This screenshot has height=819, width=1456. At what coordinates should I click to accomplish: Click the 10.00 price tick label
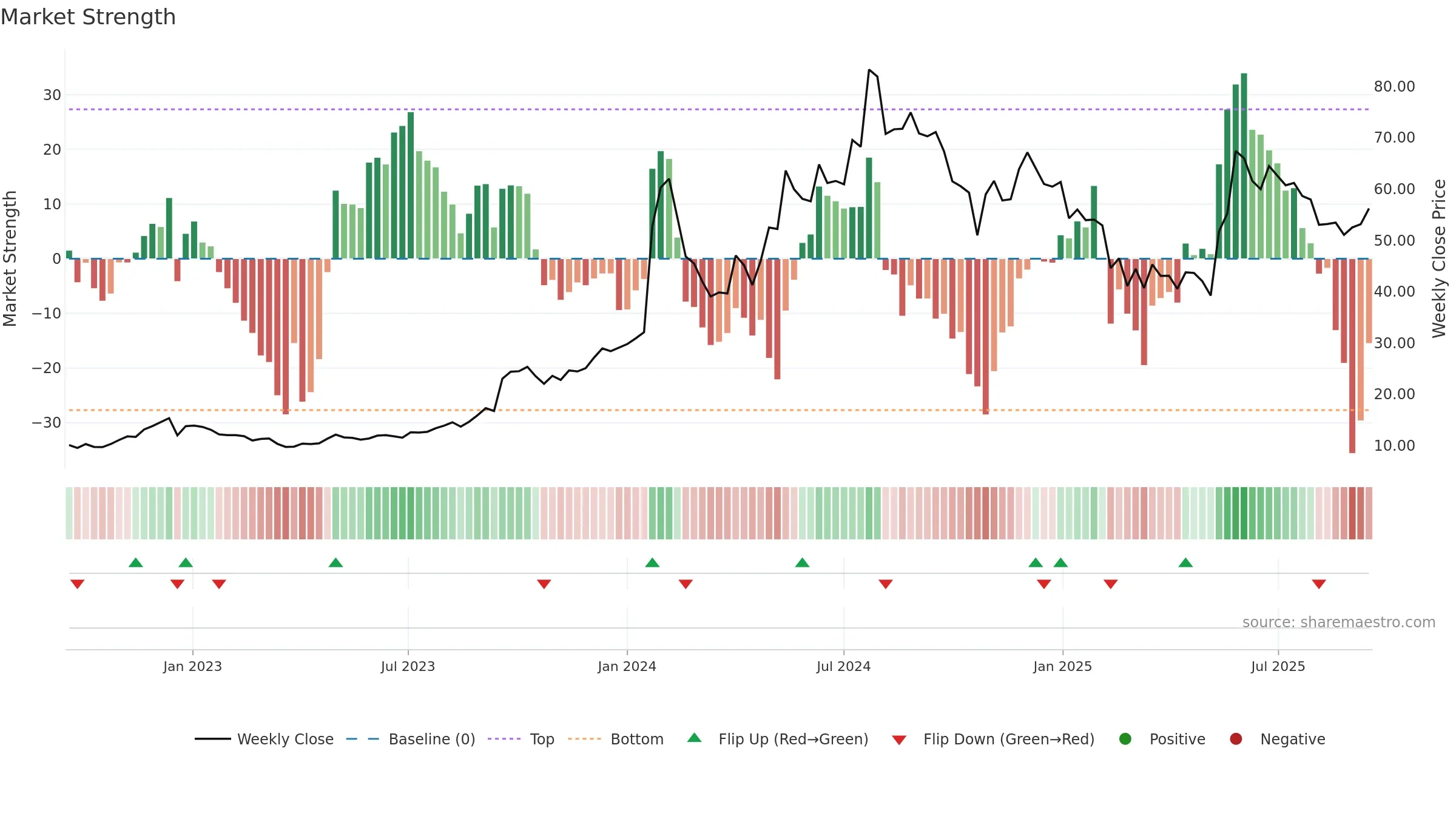point(1394,446)
